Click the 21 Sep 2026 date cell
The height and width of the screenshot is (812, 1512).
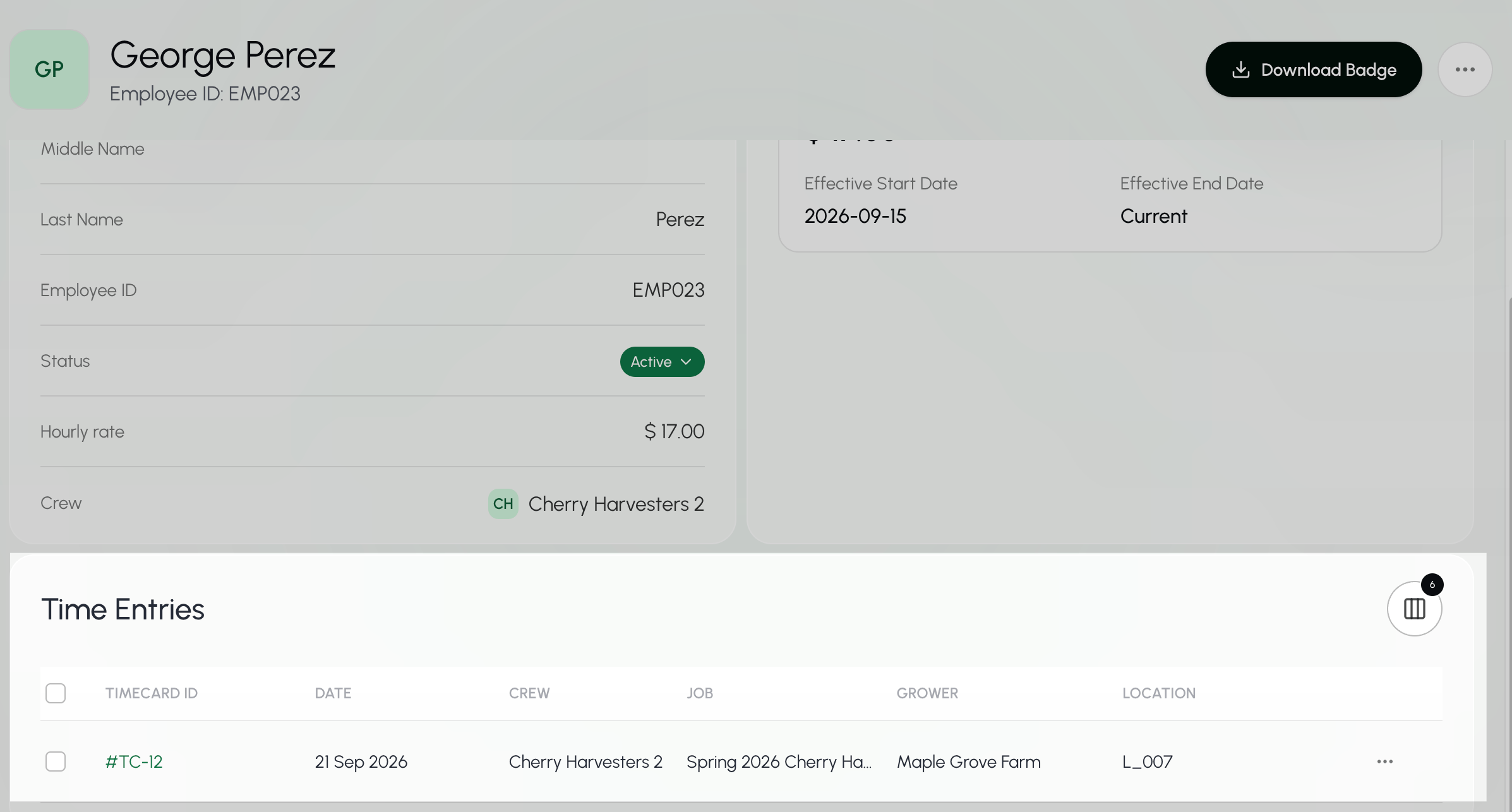click(x=361, y=761)
